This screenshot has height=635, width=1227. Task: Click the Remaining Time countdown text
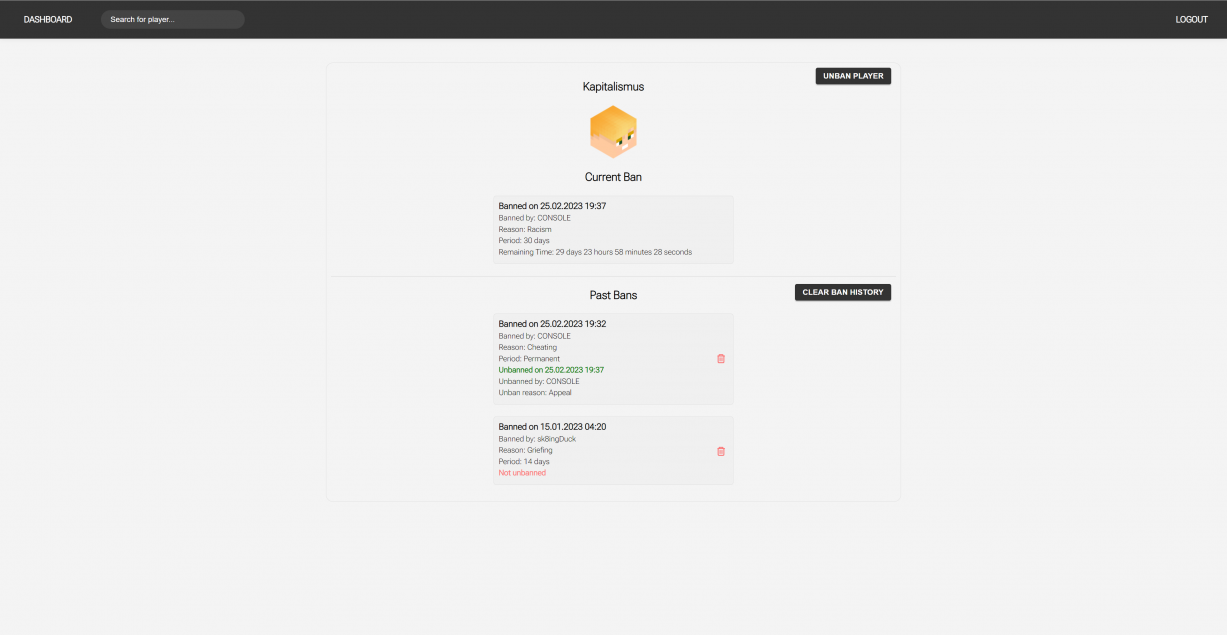click(595, 252)
